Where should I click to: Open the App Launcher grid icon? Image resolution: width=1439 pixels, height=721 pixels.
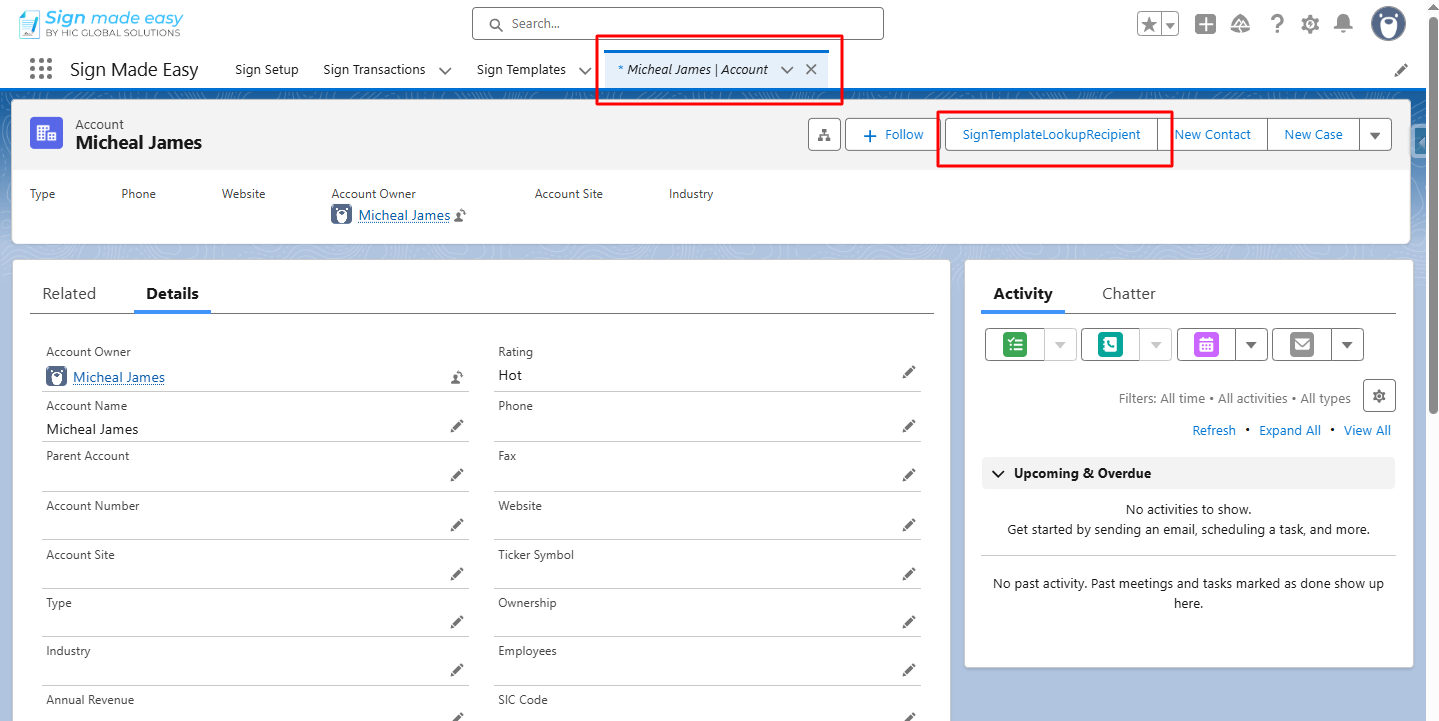(41, 69)
